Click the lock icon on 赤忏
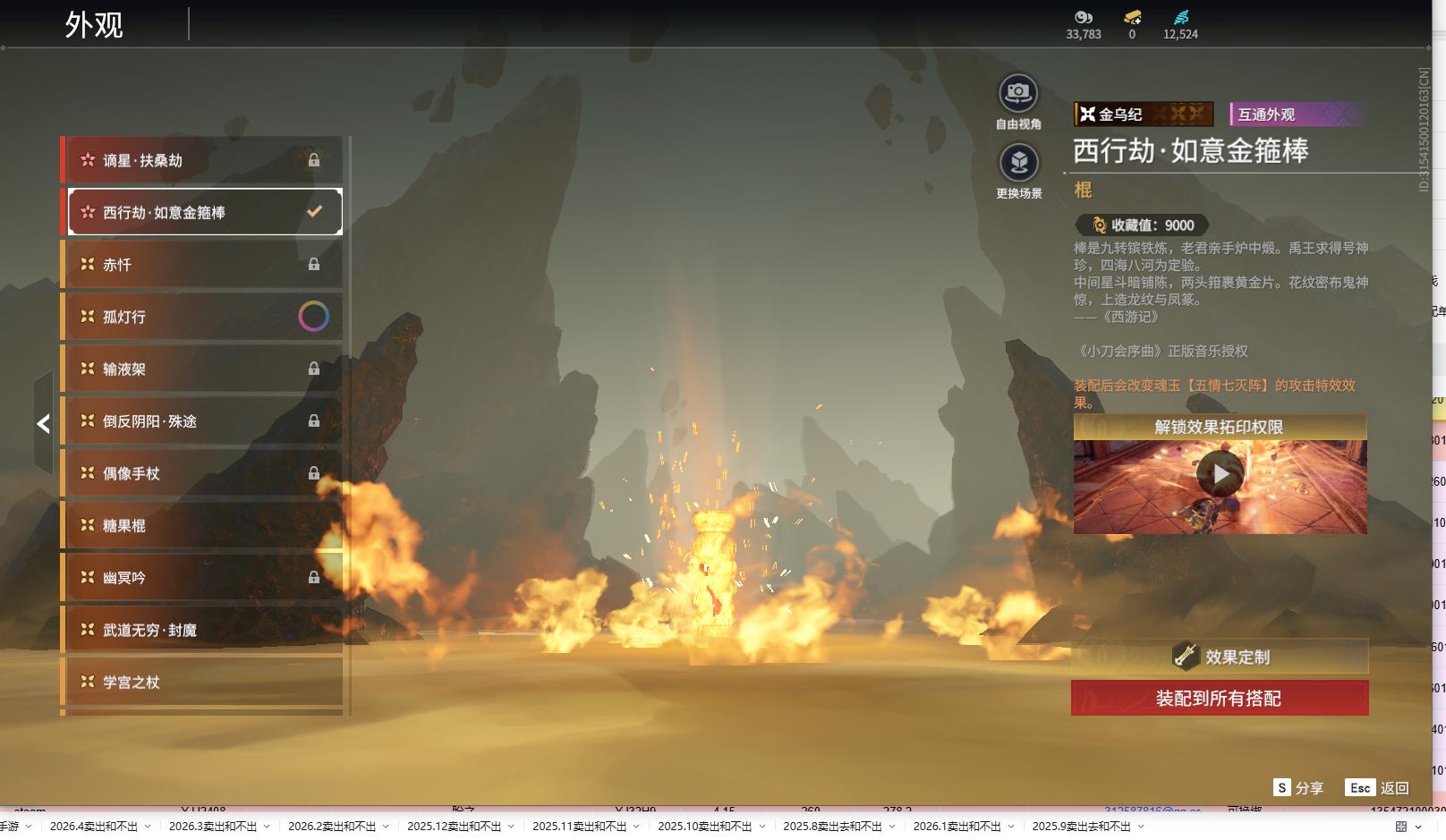The height and width of the screenshot is (840, 1446). (x=314, y=265)
